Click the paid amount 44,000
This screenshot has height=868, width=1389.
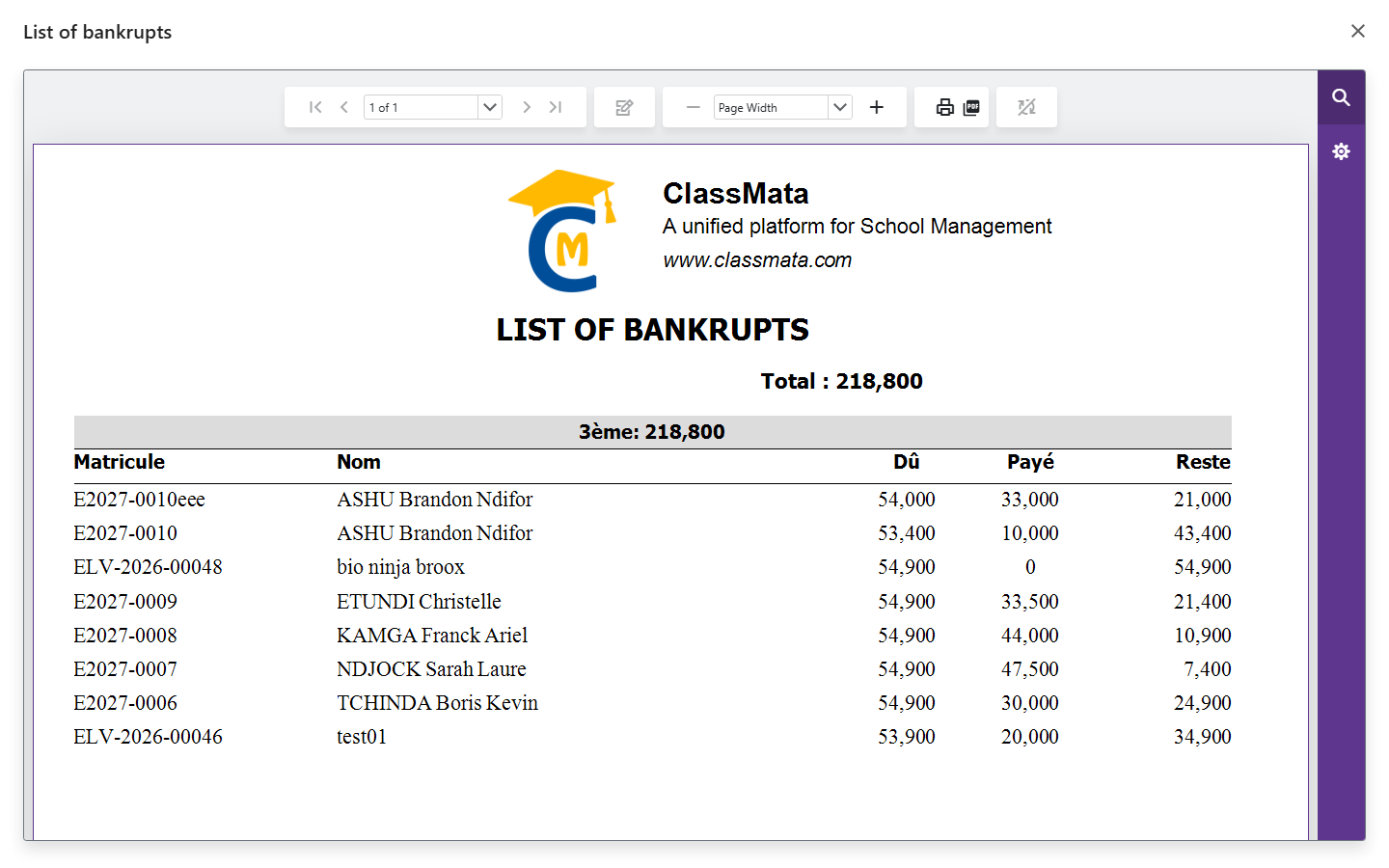click(1030, 636)
